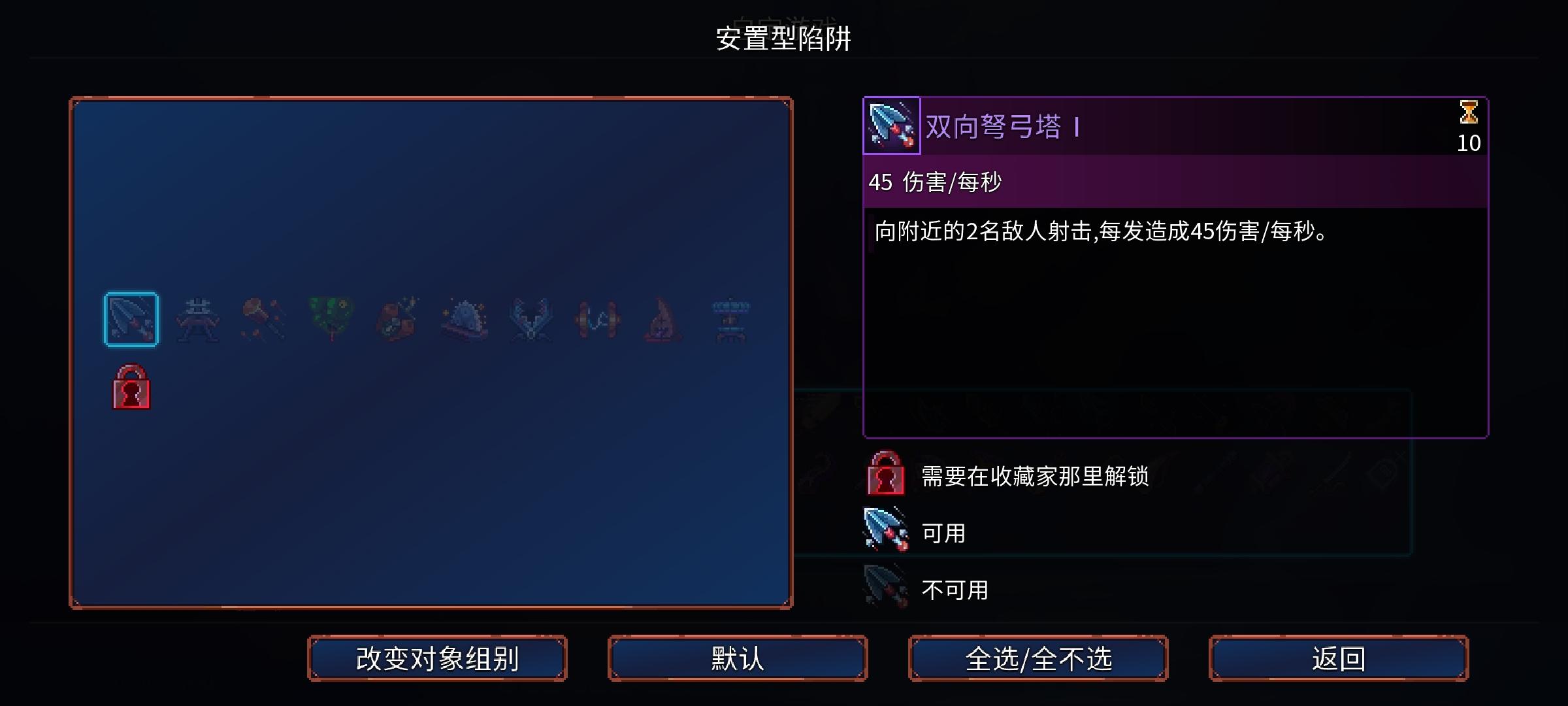This screenshot has height=706, width=1568.
Task: Select the spiked dome crusher trap icon
Action: [x=464, y=319]
